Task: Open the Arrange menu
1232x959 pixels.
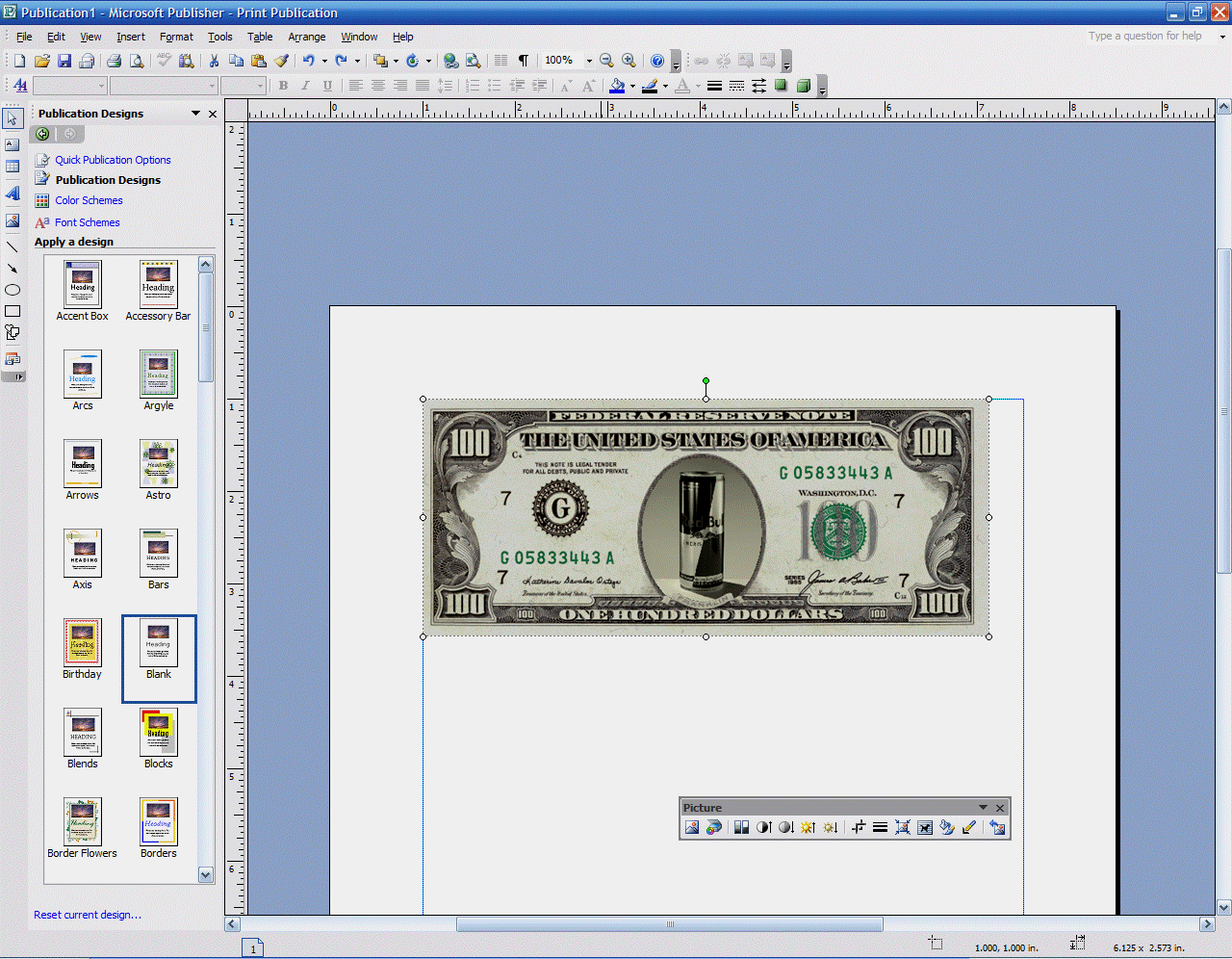Action: pyautogui.click(x=306, y=37)
